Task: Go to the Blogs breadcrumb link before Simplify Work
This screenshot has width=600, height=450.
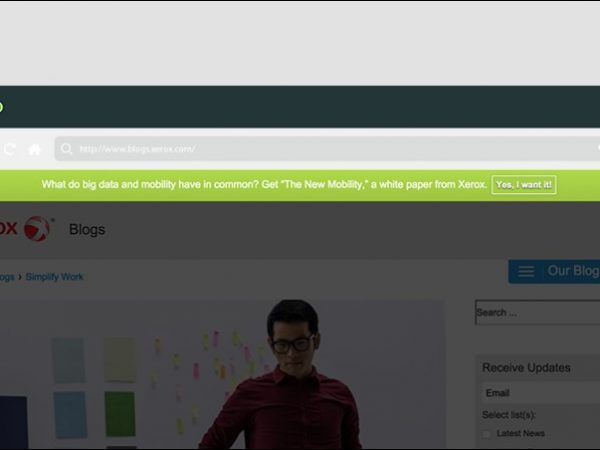Action: [x=6, y=276]
